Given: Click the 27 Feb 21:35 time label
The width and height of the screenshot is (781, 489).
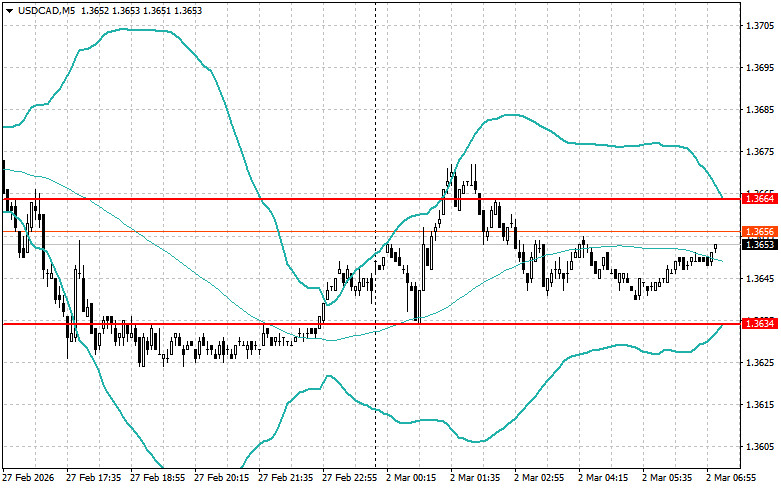Looking at the screenshot, I should tap(285, 478).
